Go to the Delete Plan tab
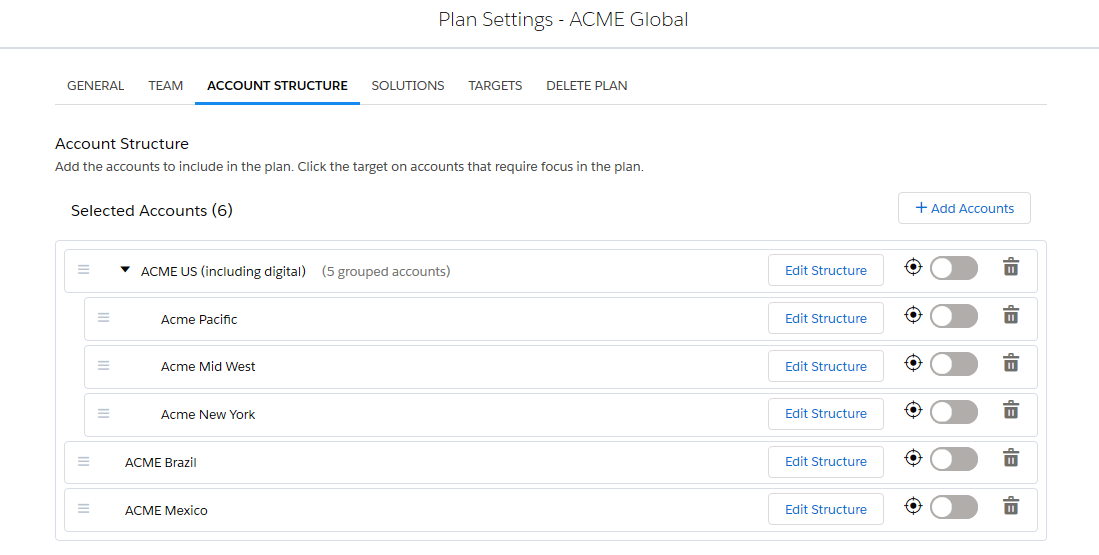 tap(587, 85)
